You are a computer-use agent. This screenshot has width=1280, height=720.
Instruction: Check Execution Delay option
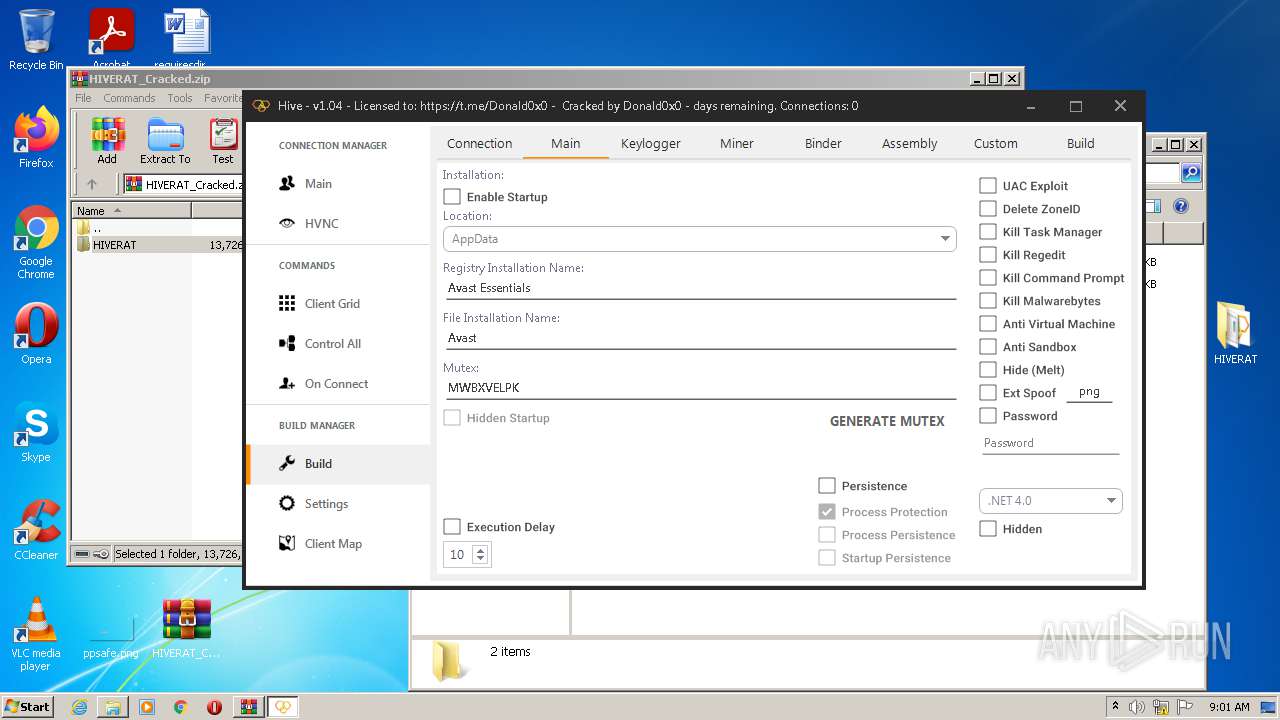452,527
